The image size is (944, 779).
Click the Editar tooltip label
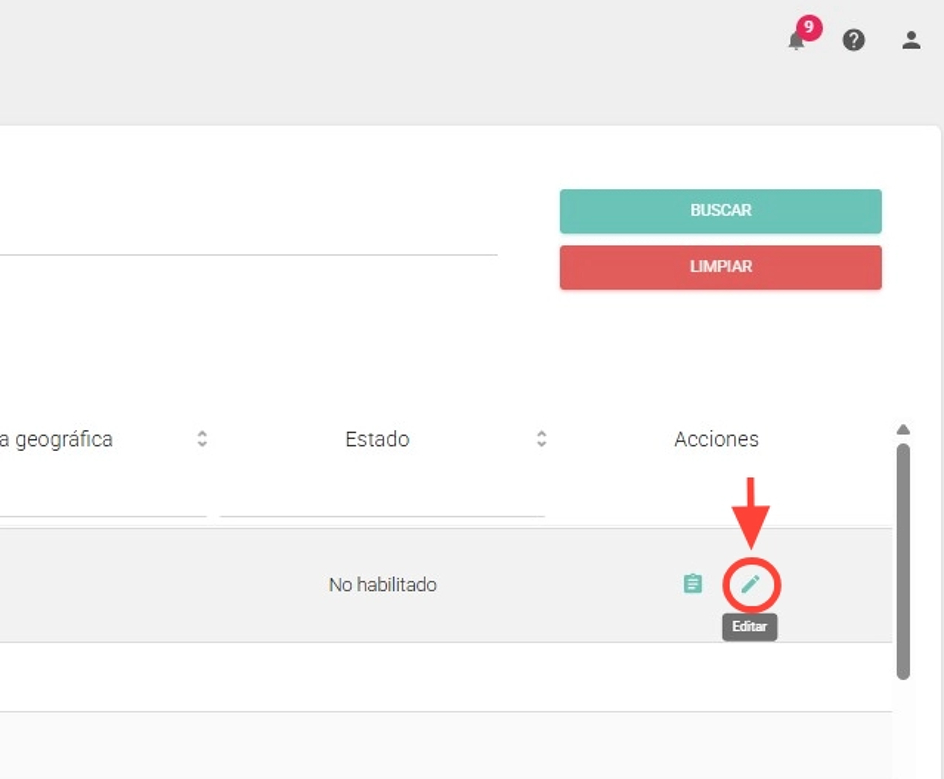(x=750, y=627)
